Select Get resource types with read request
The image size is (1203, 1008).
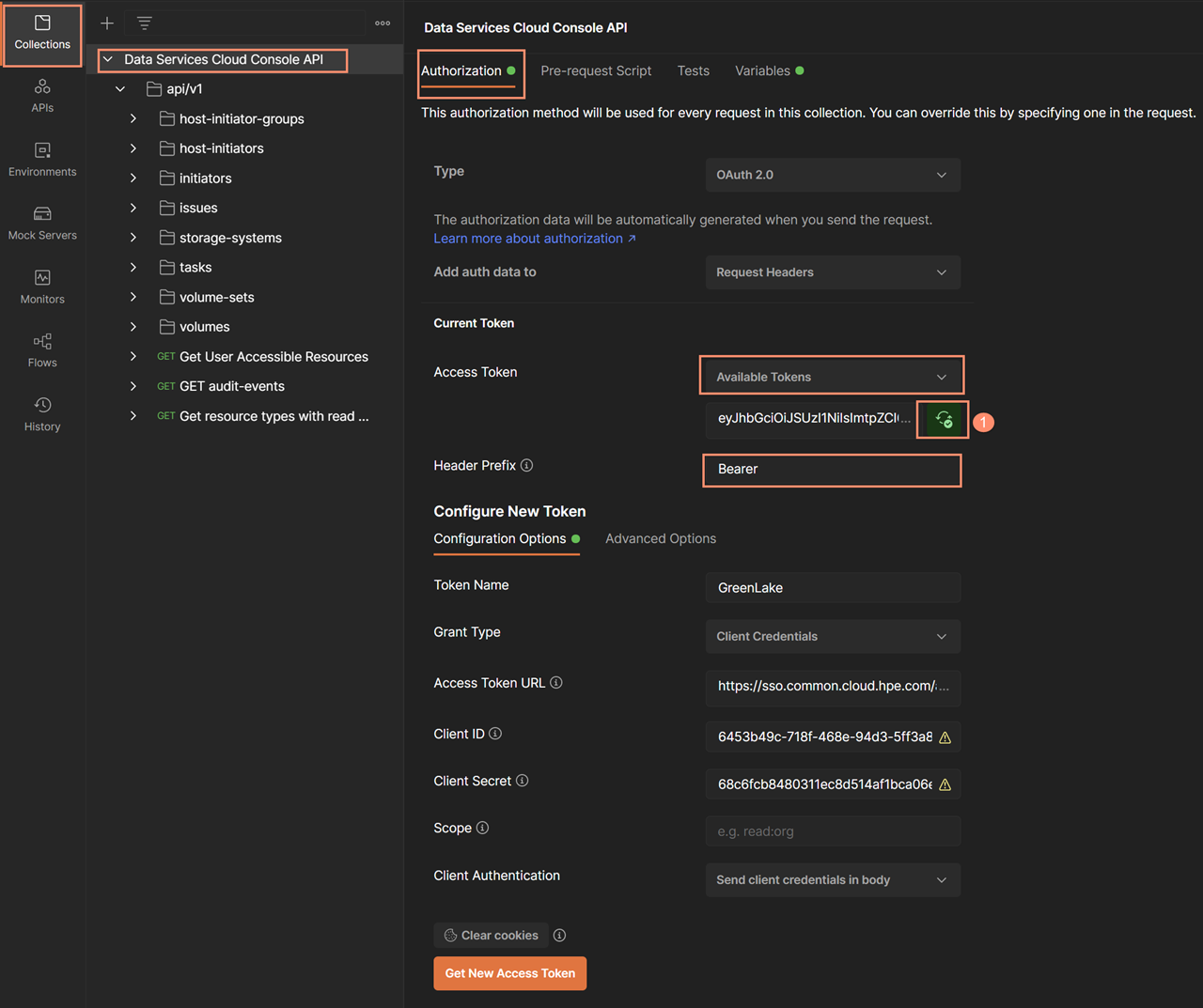(x=263, y=416)
